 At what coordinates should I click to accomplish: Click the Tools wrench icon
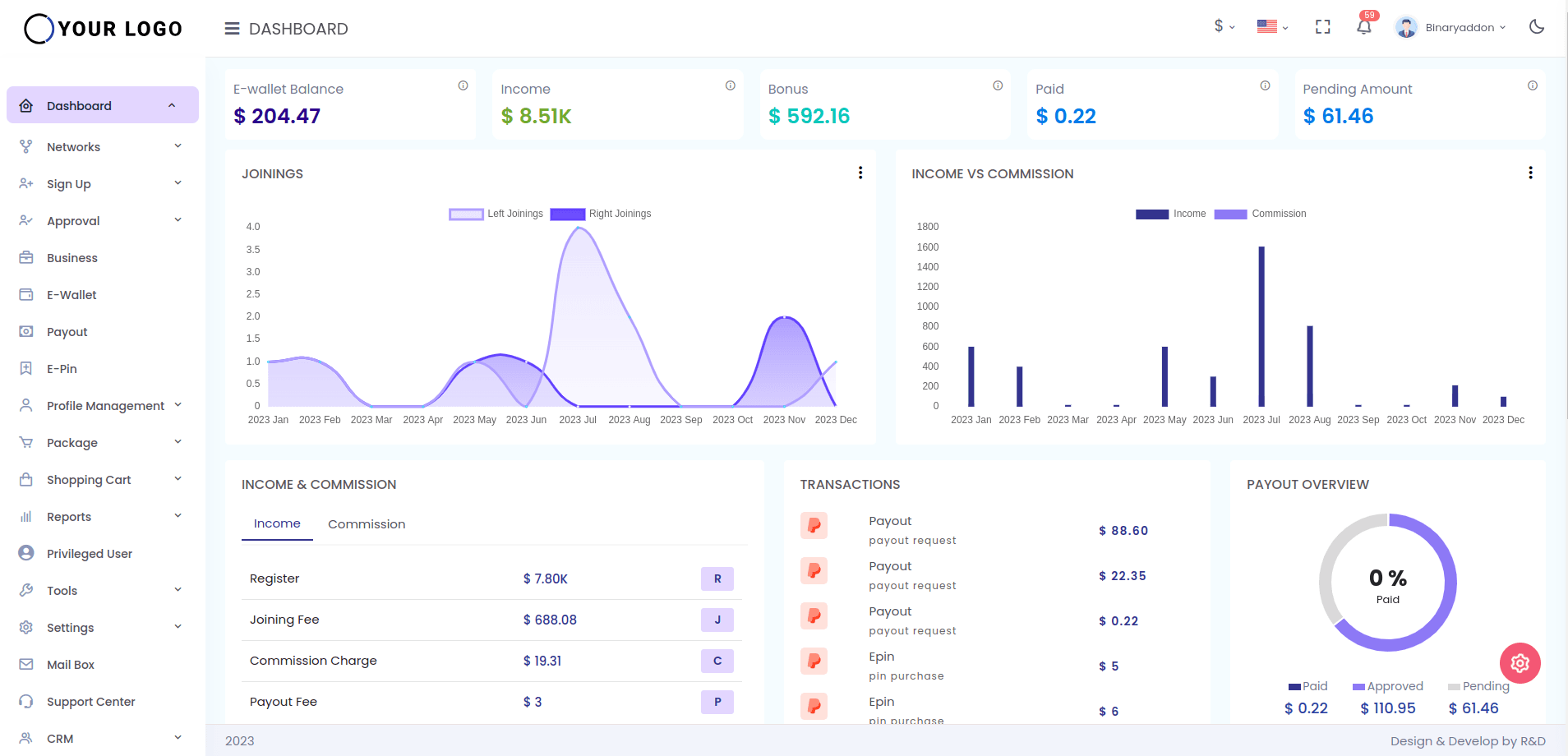point(26,590)
